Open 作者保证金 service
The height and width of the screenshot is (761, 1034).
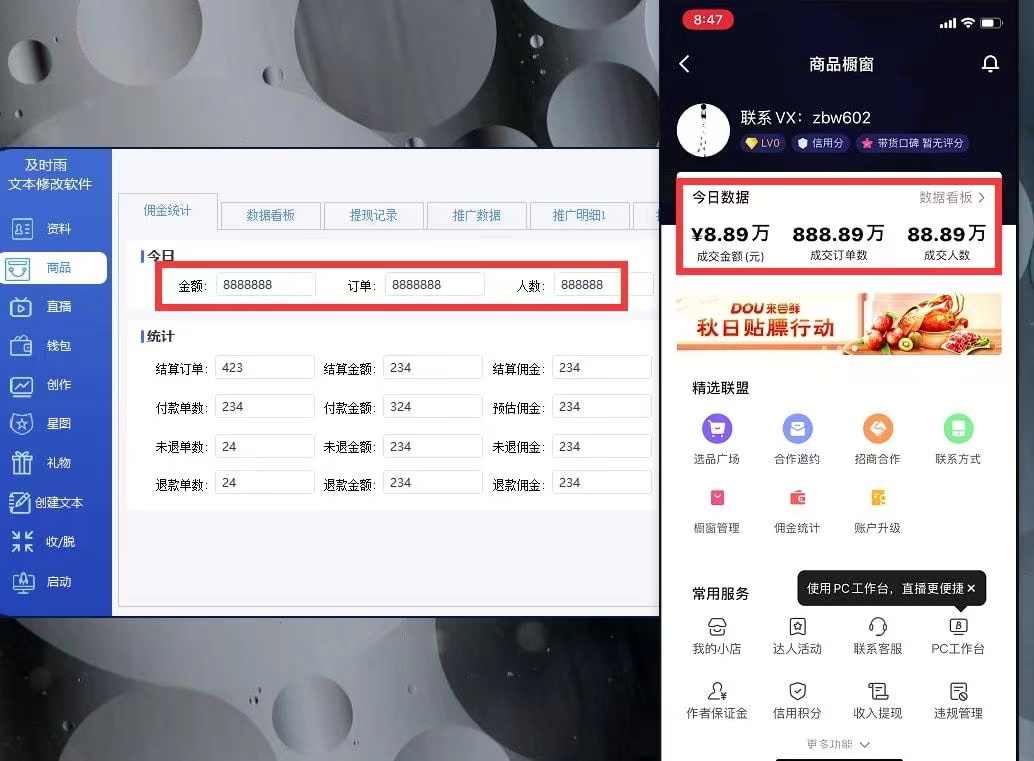pos(717,700)
